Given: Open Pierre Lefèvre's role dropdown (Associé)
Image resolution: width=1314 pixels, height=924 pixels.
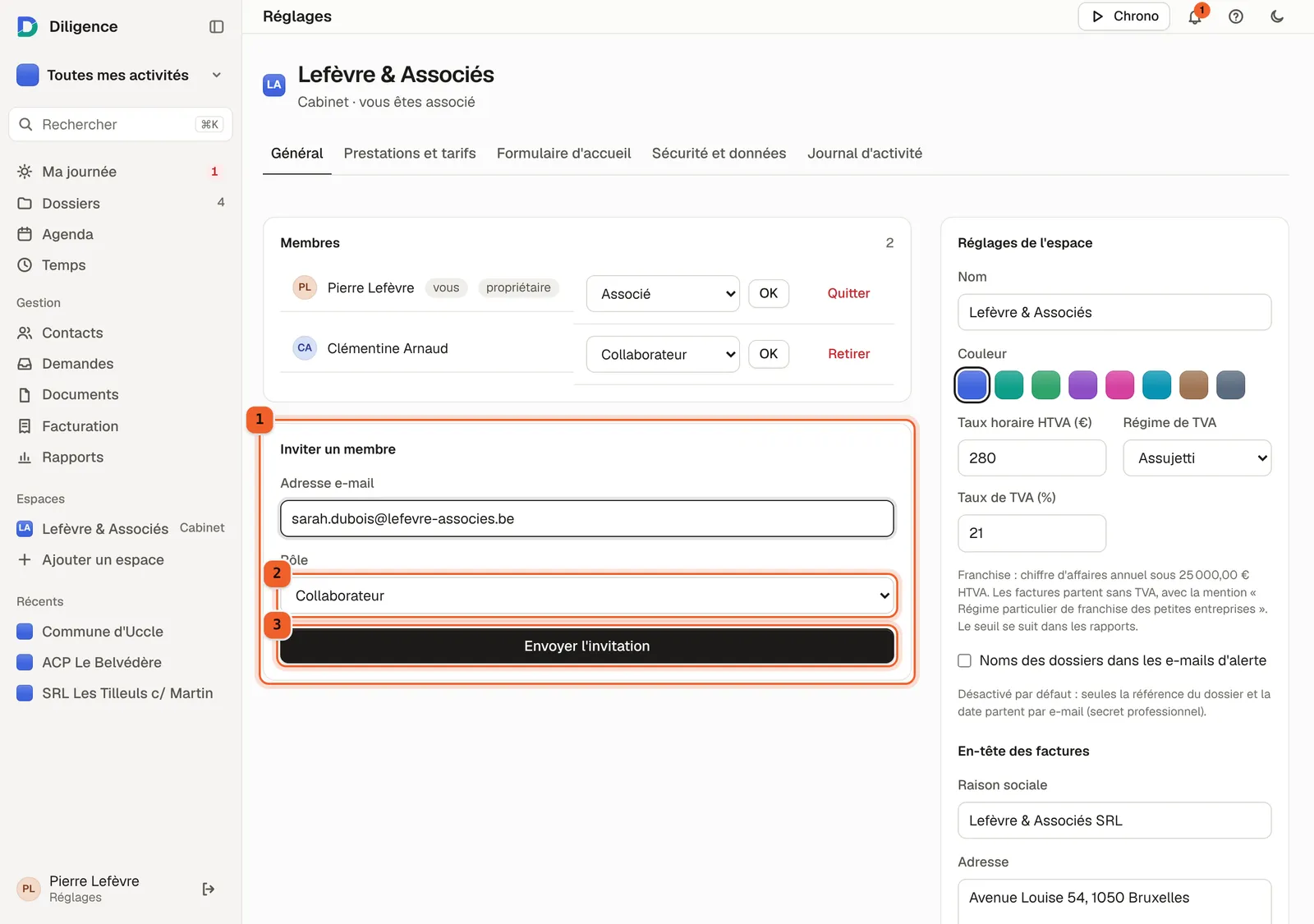Looking at the screenshot, I should pyautogui.click(x=663, y=293).
